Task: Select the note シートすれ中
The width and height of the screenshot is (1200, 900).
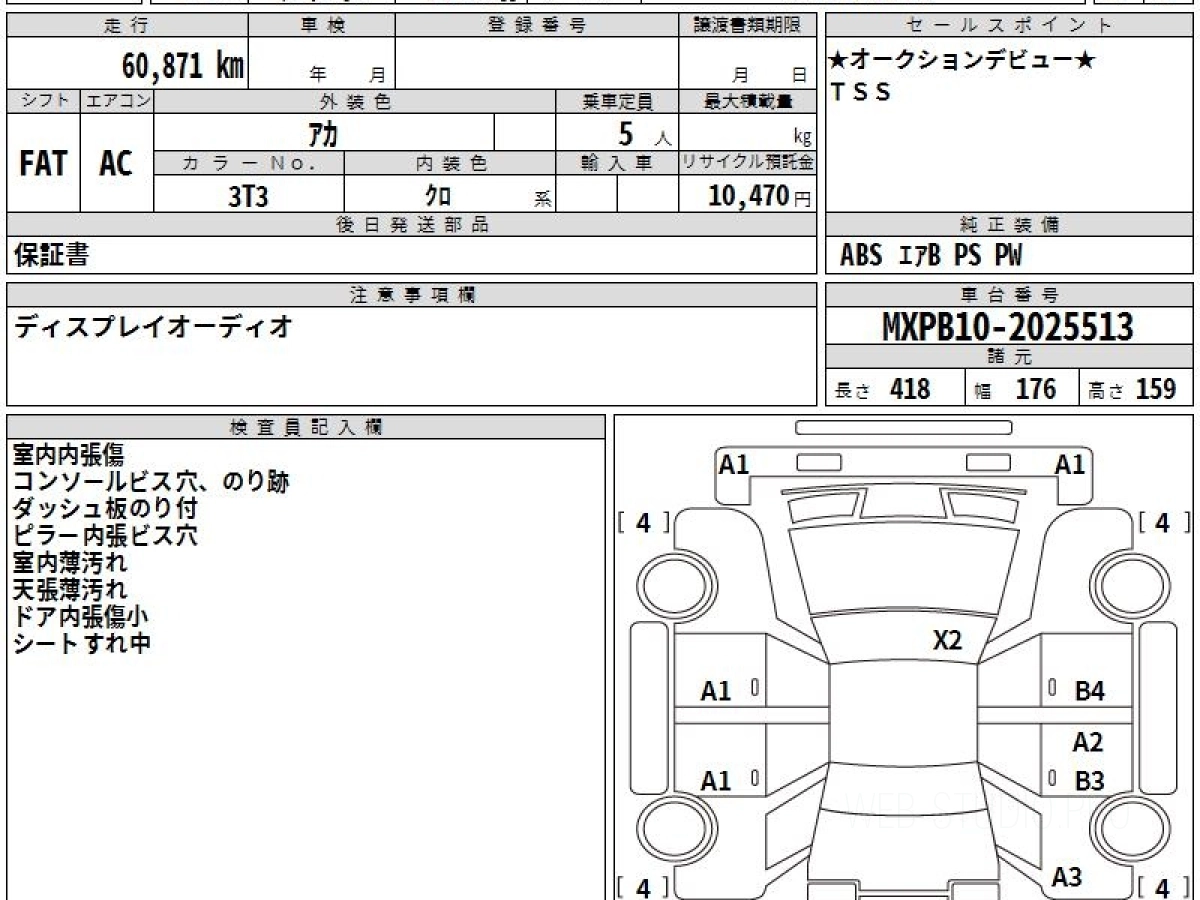Action: point(81,644)
